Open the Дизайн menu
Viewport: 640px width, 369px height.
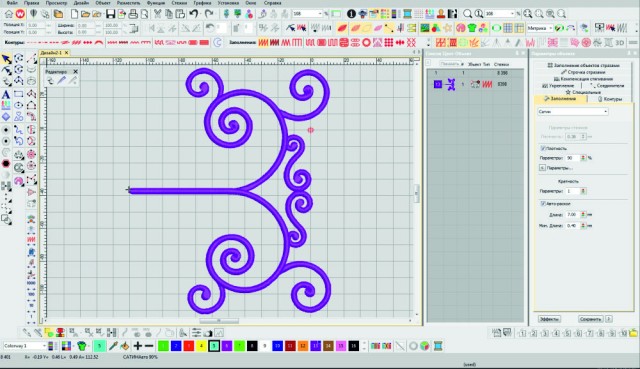click(x=81, y=3)
